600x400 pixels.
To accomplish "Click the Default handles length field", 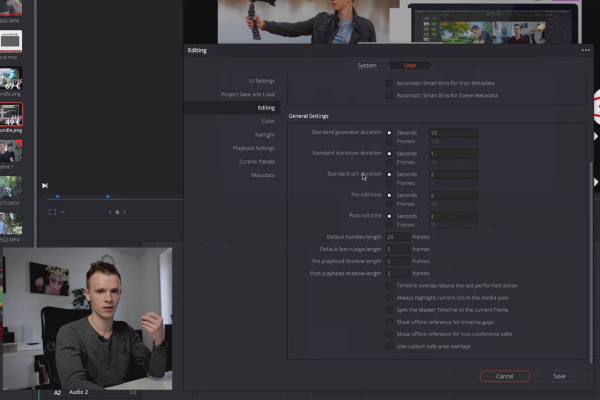I will [x=398, y=237].
